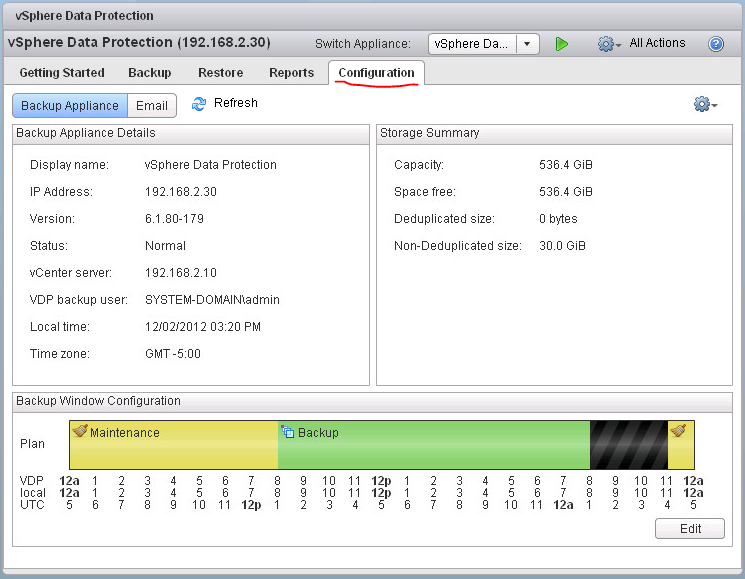
Task: Click the Maintenance broom icon
Action: click(80, 431)
